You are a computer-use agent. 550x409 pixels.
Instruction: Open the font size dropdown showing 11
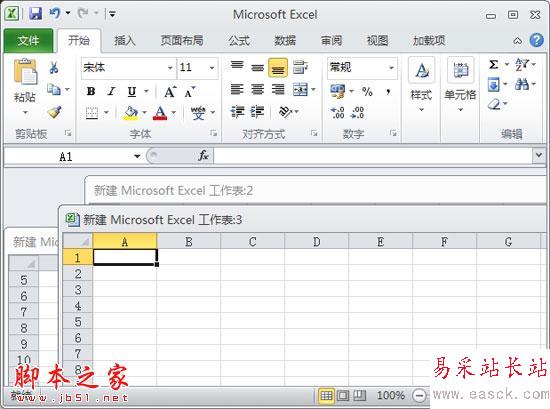(212, 68)
